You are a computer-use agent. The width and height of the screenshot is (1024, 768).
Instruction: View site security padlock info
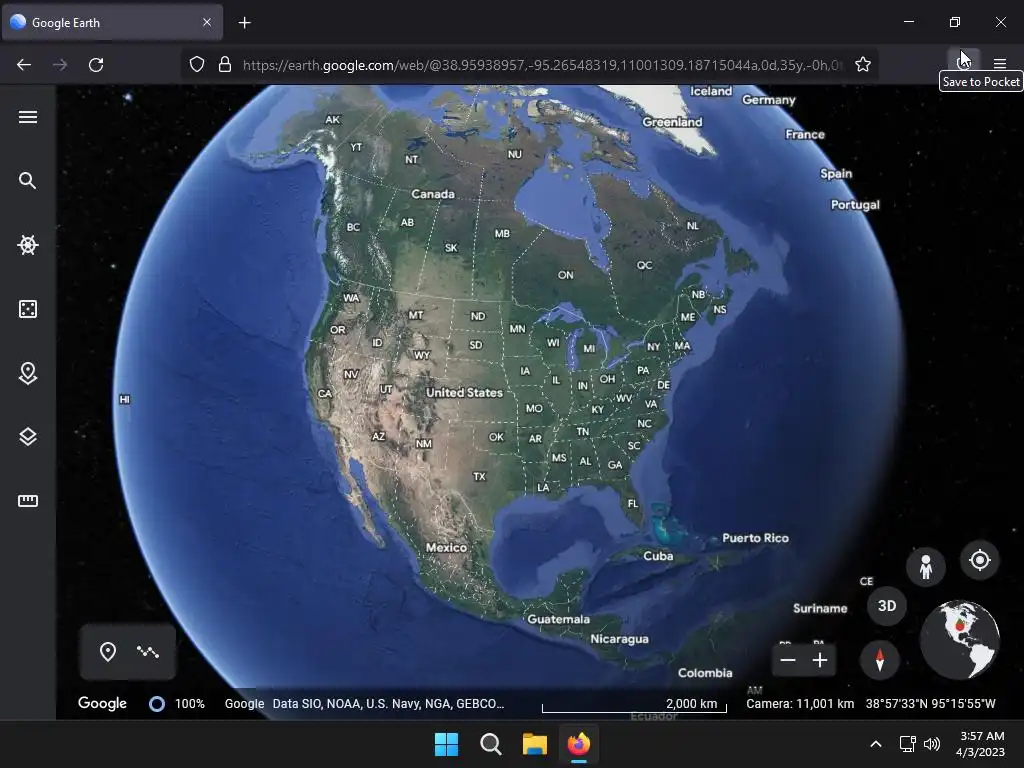tap(225, 64)
